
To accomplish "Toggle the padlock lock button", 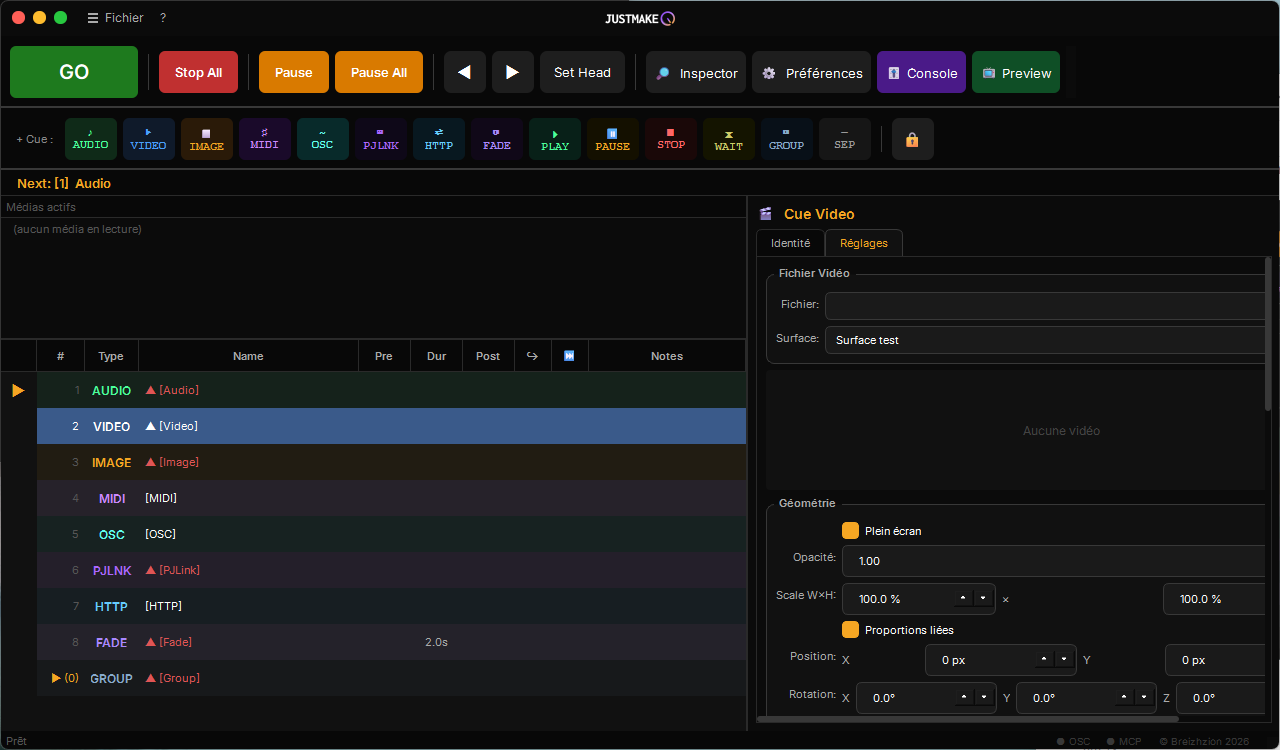I will click(x=912, y=140).
